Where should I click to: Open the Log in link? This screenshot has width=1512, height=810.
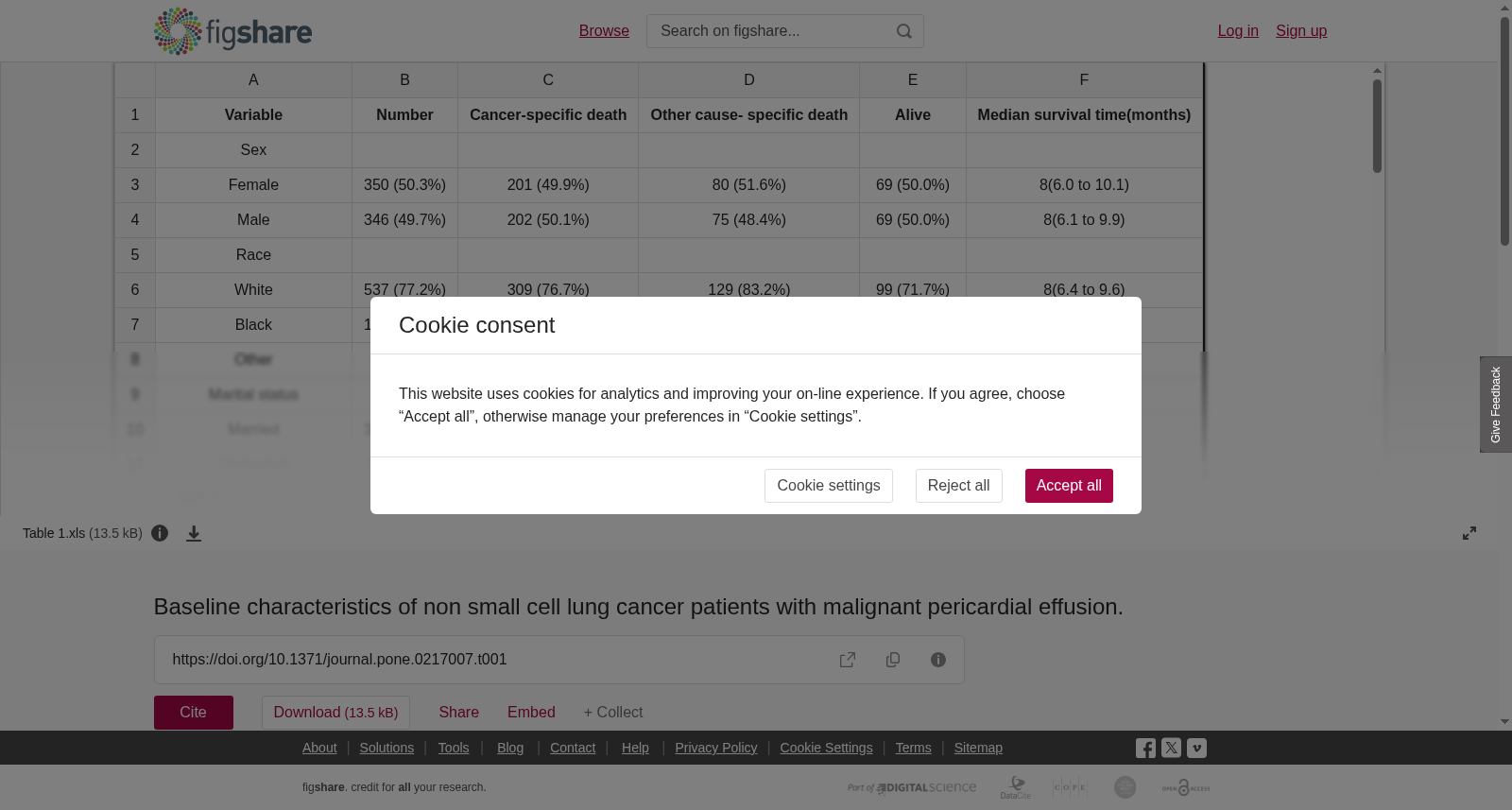(1238, 31)
